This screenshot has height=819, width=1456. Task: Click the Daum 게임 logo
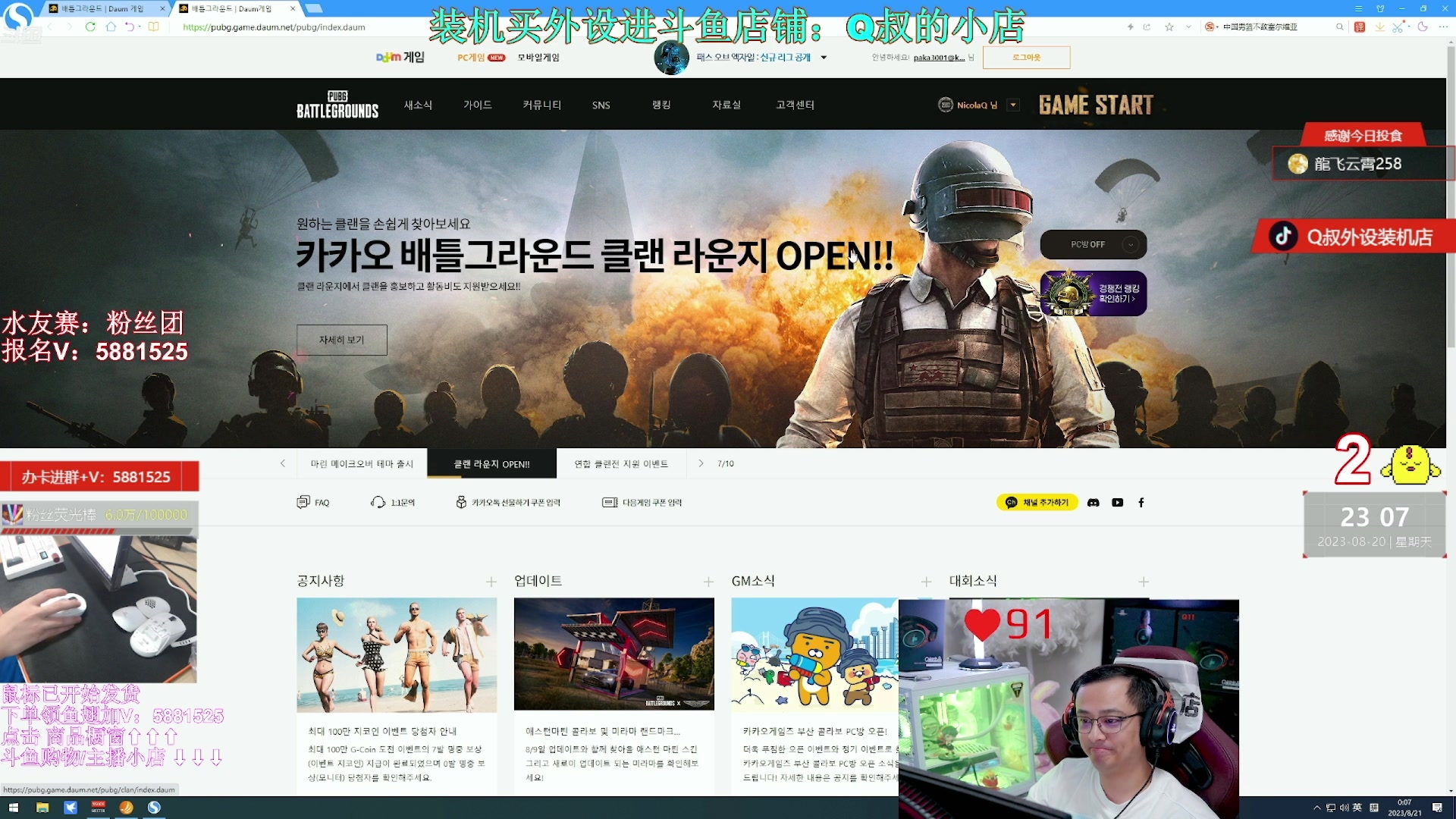(x=400, y=57)
